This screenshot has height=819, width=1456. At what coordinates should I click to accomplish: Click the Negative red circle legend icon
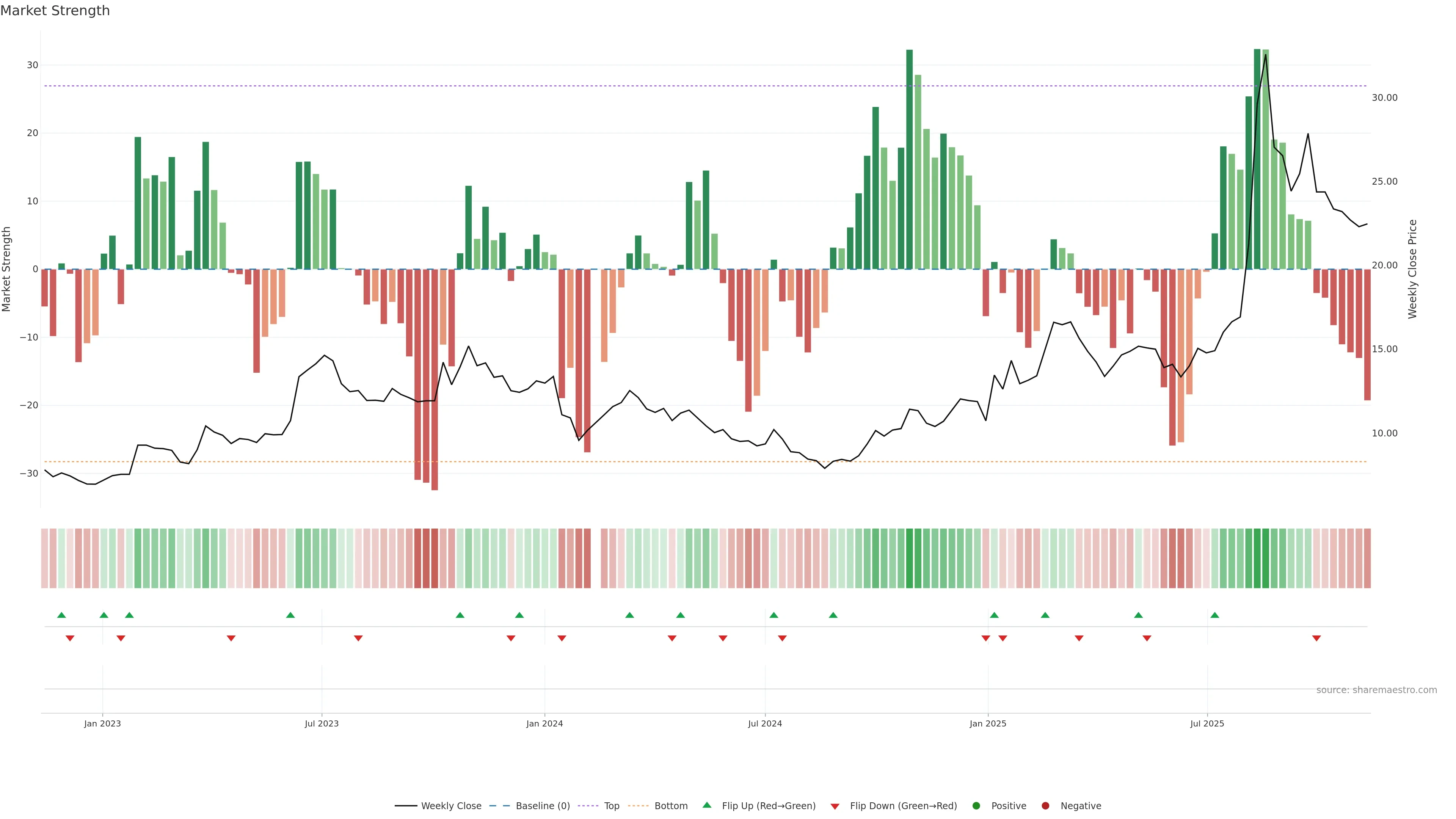[x=1045, y=806]
